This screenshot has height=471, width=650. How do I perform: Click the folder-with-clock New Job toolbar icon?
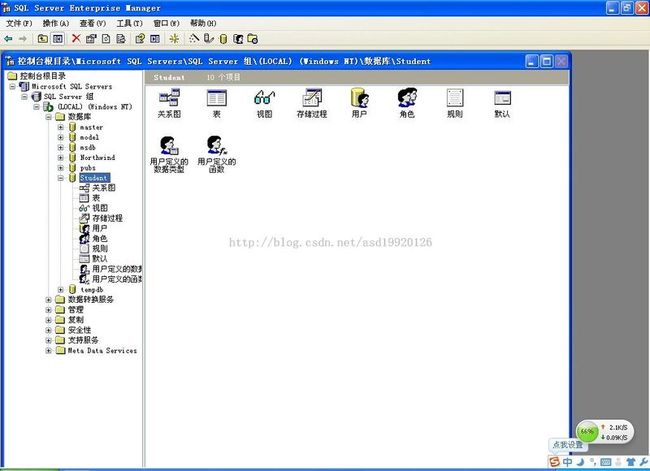(252, 39)
